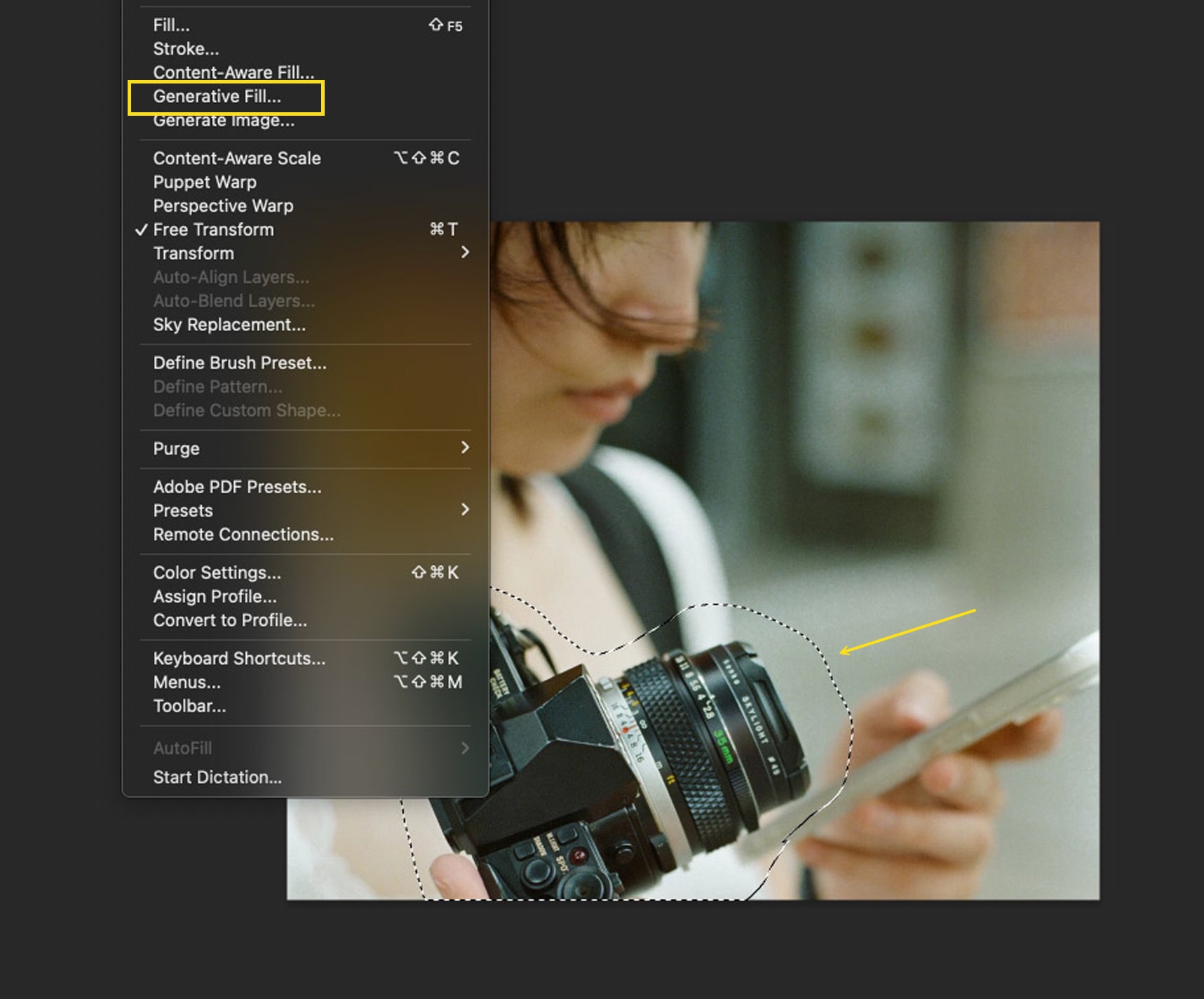Choose Perspective Warp
1204x999 pixels.
tap(223, 206)
